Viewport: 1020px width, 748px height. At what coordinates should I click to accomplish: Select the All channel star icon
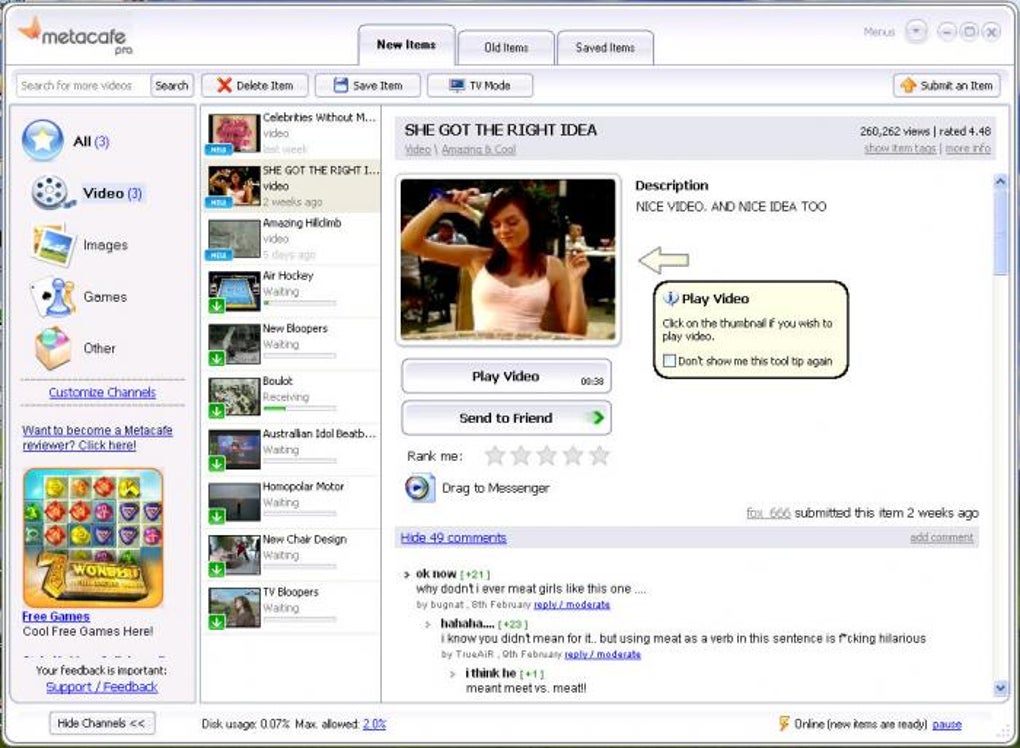[42, 139]
